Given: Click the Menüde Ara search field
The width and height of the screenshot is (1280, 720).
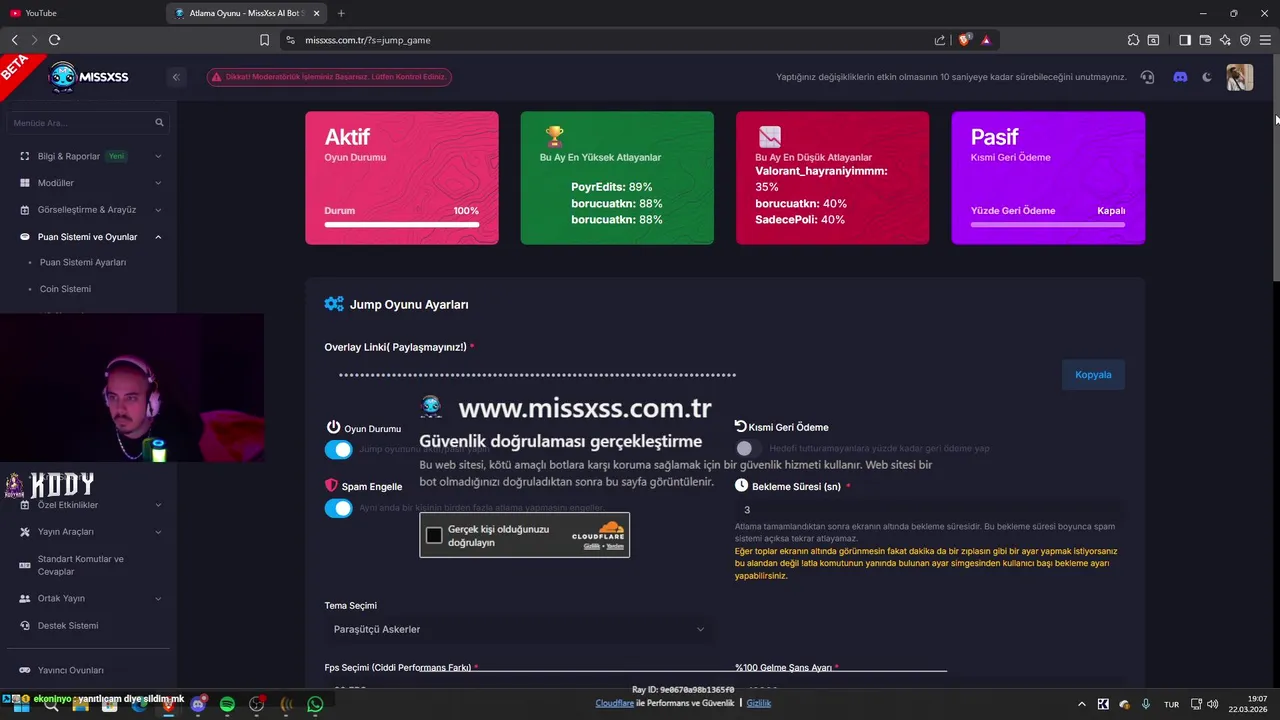Looking at the screenshot, I should click(x=88, y=123).
